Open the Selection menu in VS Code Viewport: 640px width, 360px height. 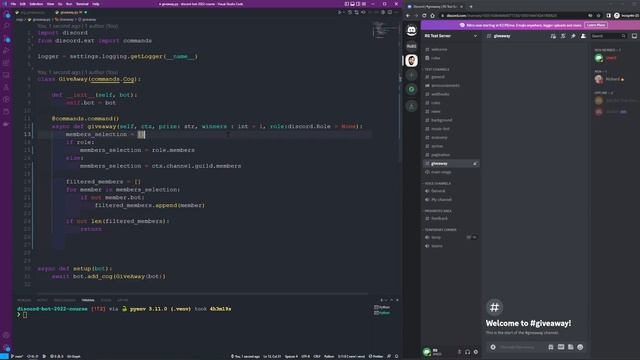point(36,4)
